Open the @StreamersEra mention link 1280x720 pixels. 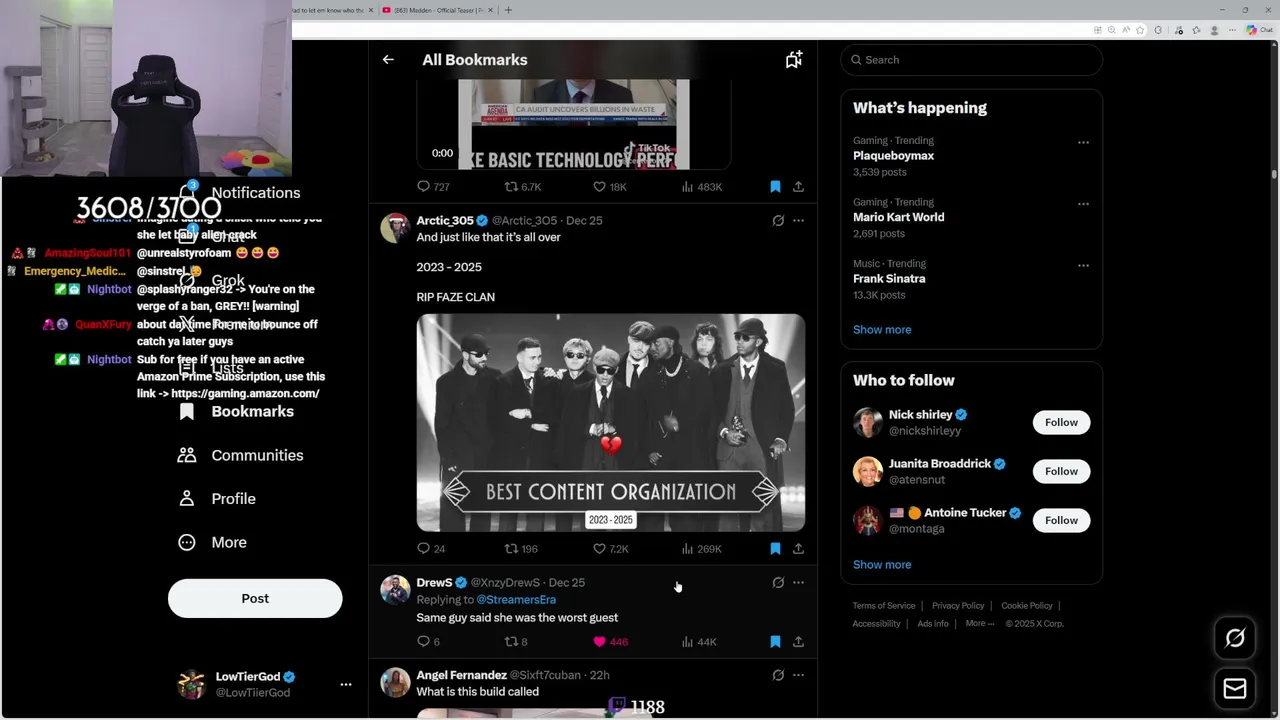(516, 600)
